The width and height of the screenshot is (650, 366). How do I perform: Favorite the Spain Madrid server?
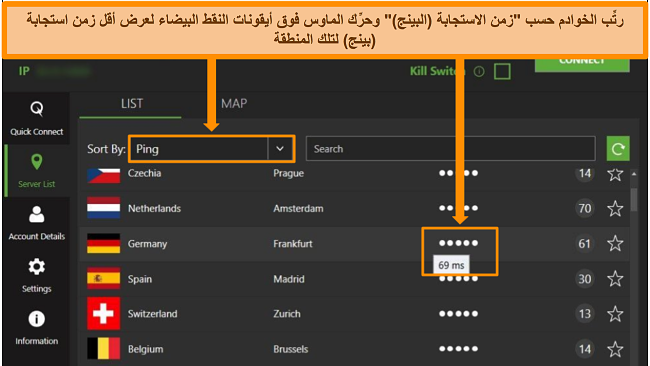(x=615, y=279)
